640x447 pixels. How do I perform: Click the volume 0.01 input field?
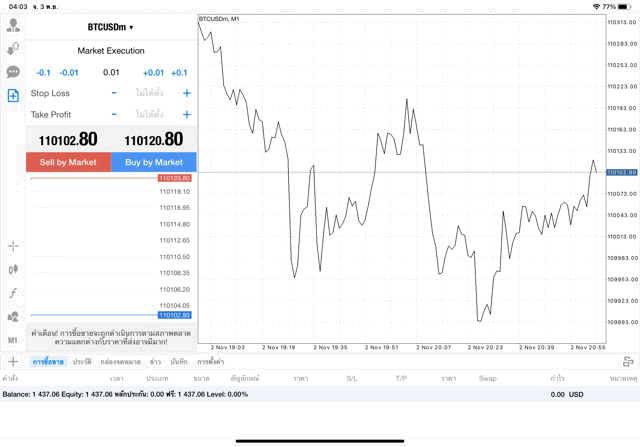tap(111, 72)
